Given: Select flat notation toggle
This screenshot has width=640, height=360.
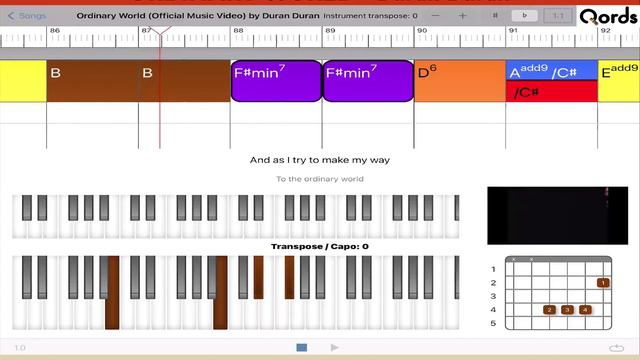Looking at the screenshot, I should click(x=524, y=16).
